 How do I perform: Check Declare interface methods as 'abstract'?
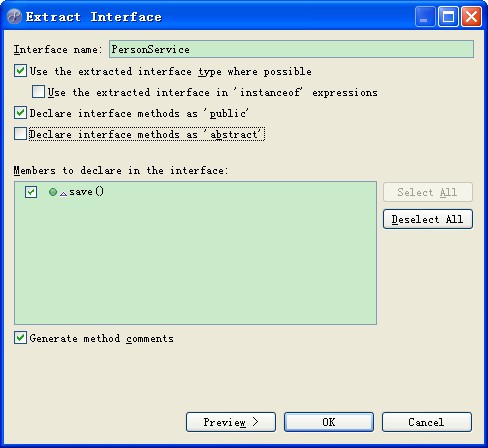click(x=20, y=134)
